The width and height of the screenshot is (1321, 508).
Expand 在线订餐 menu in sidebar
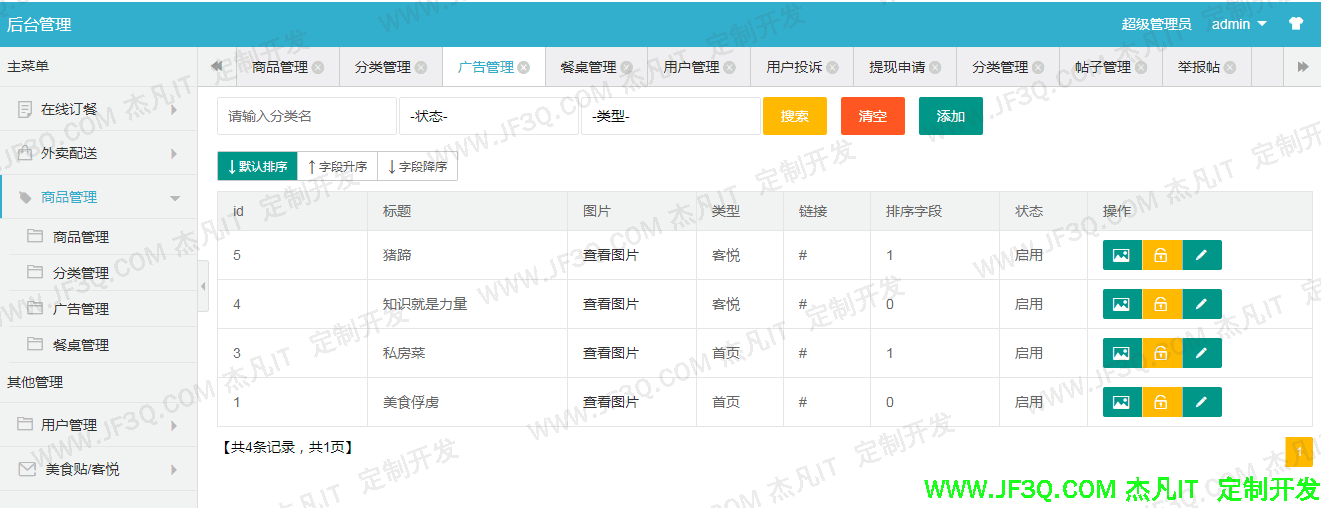click(98, 109)
